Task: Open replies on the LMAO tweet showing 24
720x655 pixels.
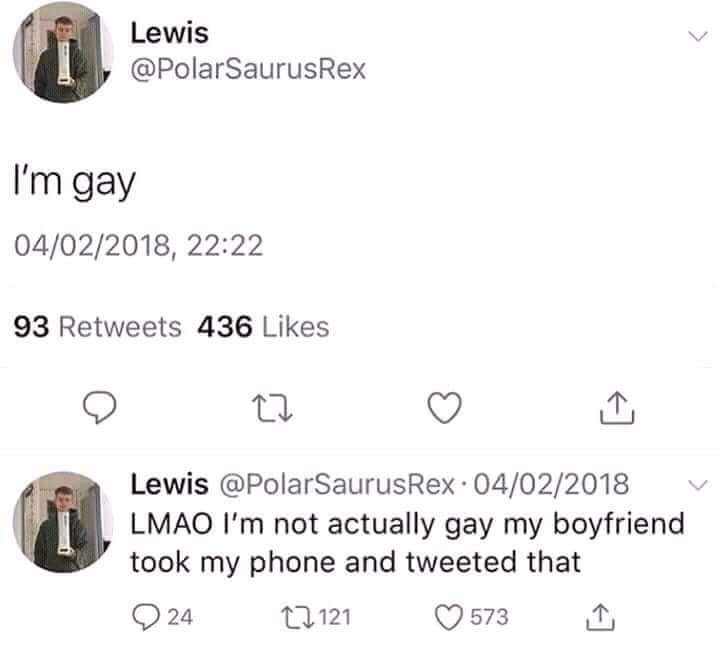Action: tap(162, 617)
